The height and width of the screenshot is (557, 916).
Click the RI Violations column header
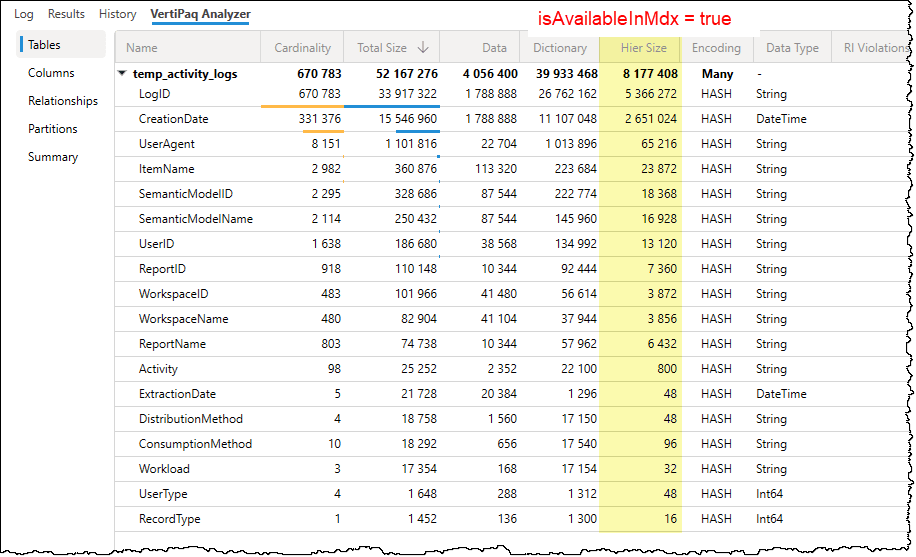pos(875,48)
